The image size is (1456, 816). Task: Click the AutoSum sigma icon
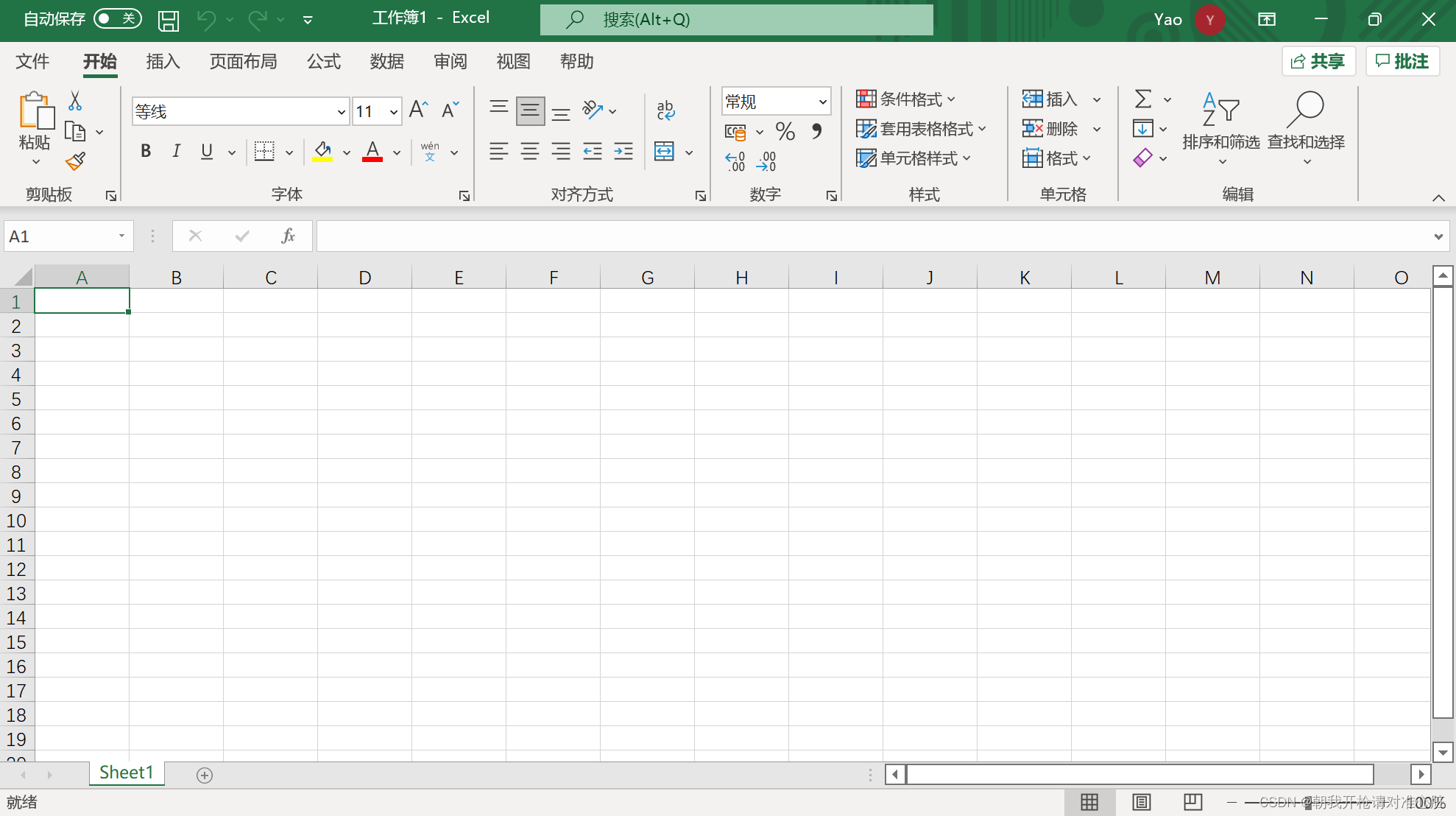[1143, 99]
